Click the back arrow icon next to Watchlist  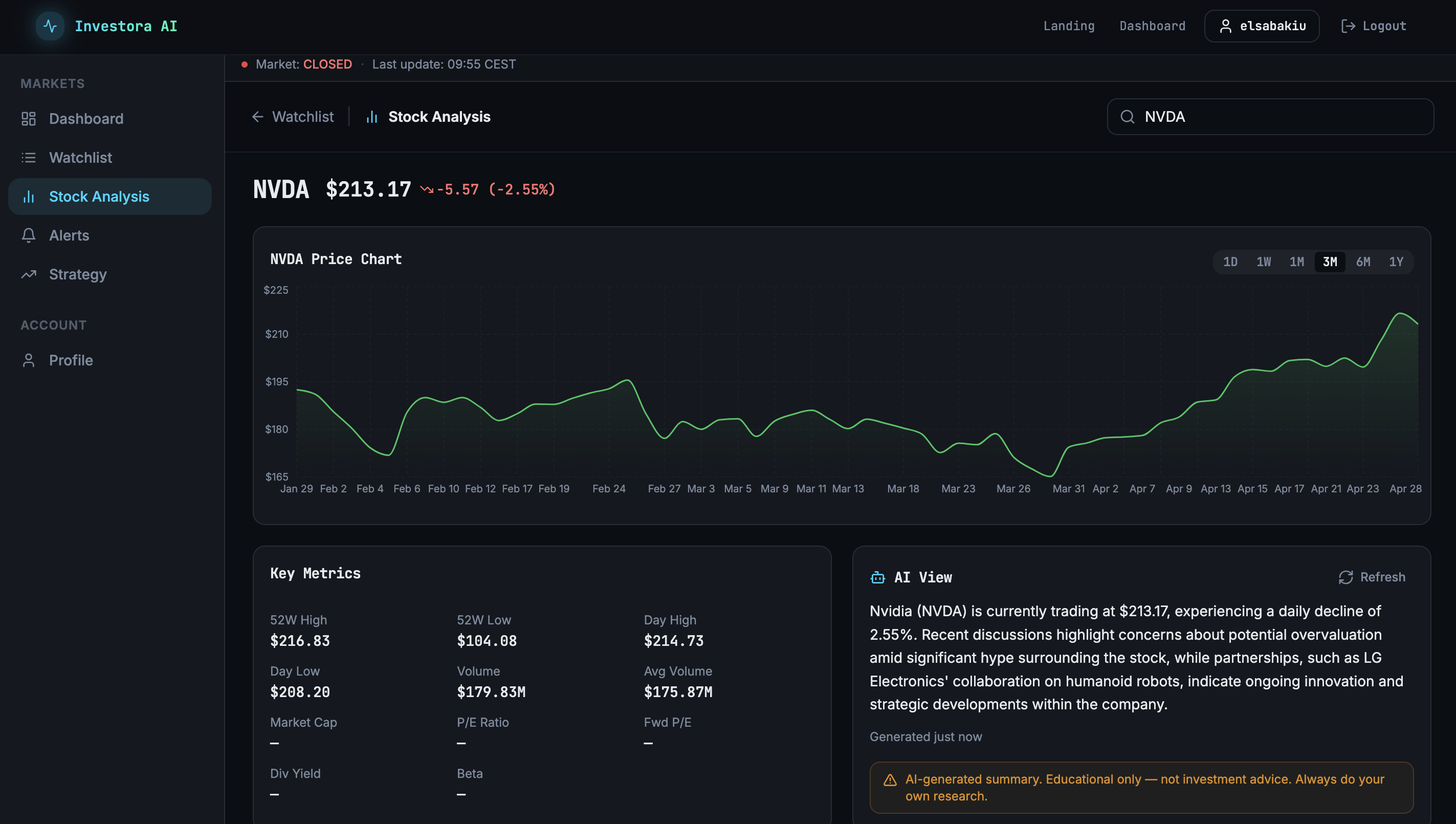coord(258,117)
